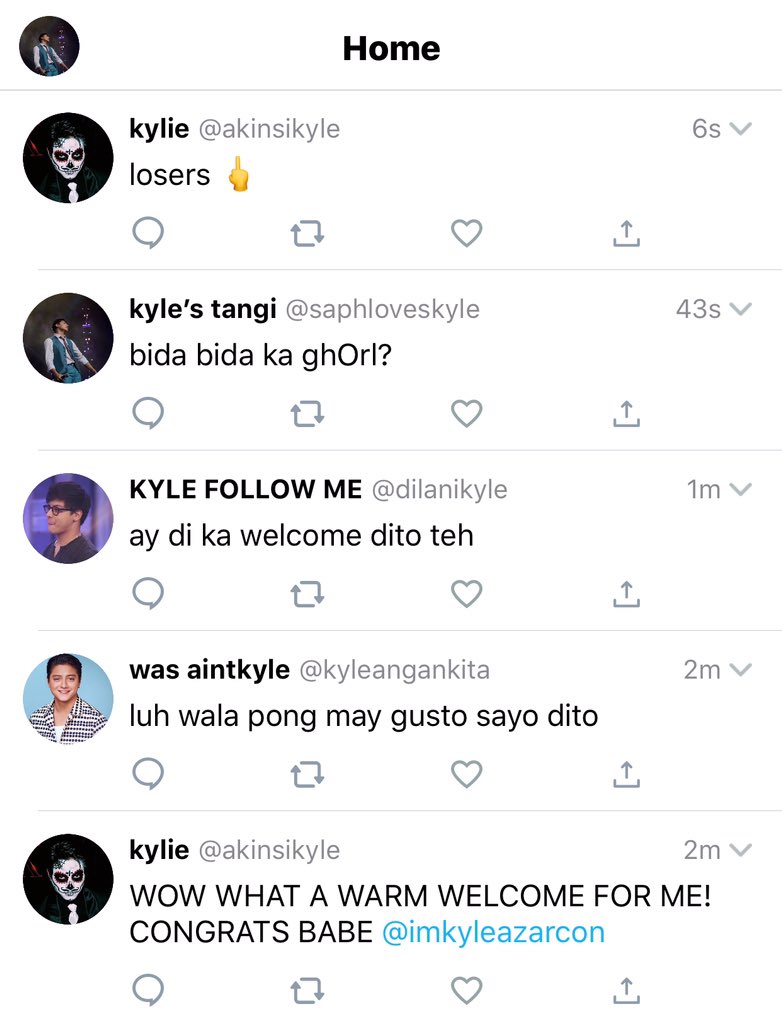The image size is (782, 1024).
Task: Open the kyle's tangi profile name
Action: click(x=203, y=309)
